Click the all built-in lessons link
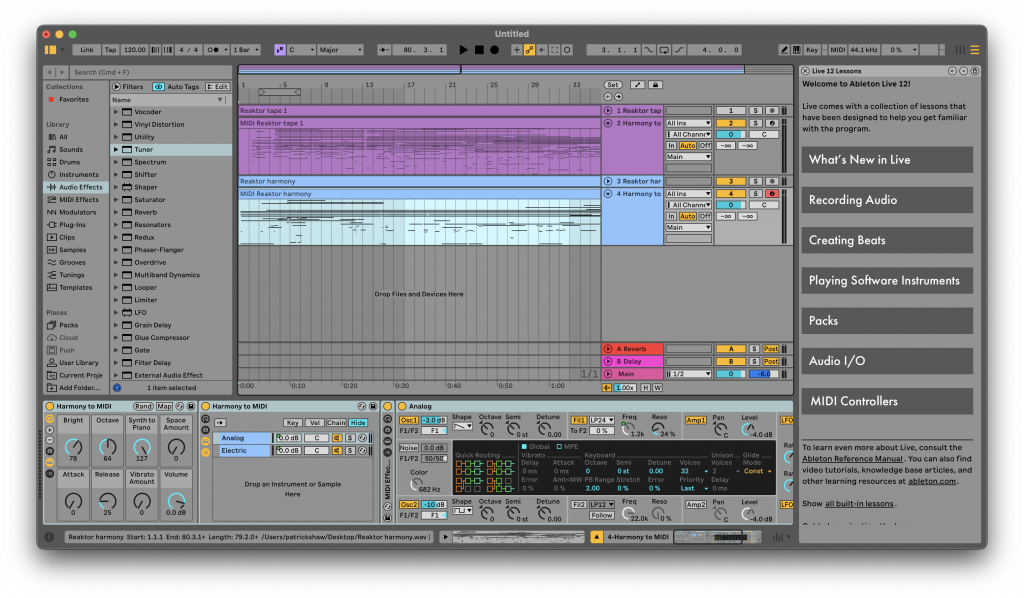 [859, 504]
